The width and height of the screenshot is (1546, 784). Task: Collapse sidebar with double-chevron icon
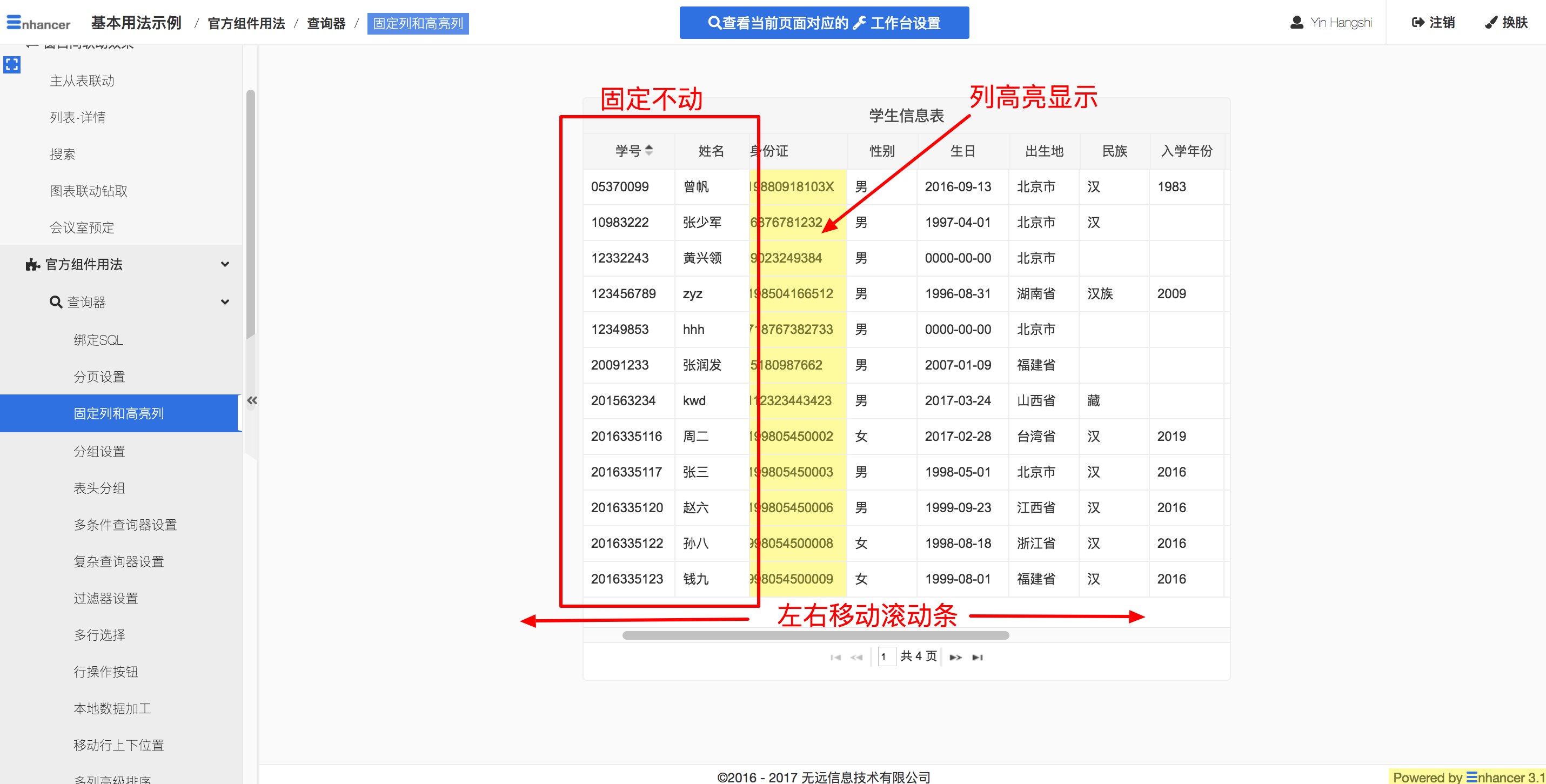coord(252,400)
